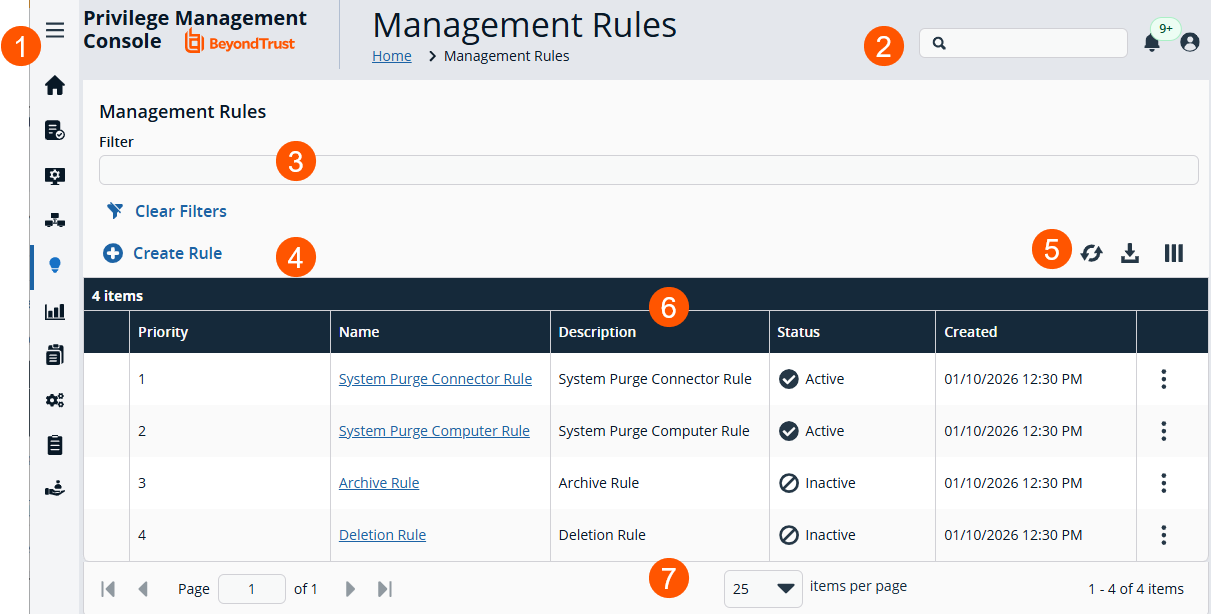The width and height of the screenshot is (1211, 614).
Task: Open the row actions menu for Deletion Rule
Action: (x=1163, y=535)
